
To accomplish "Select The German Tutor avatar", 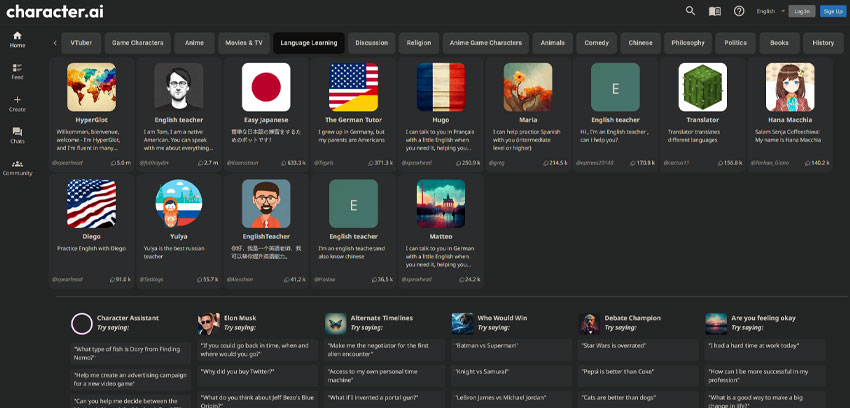I will pos(353,87).
